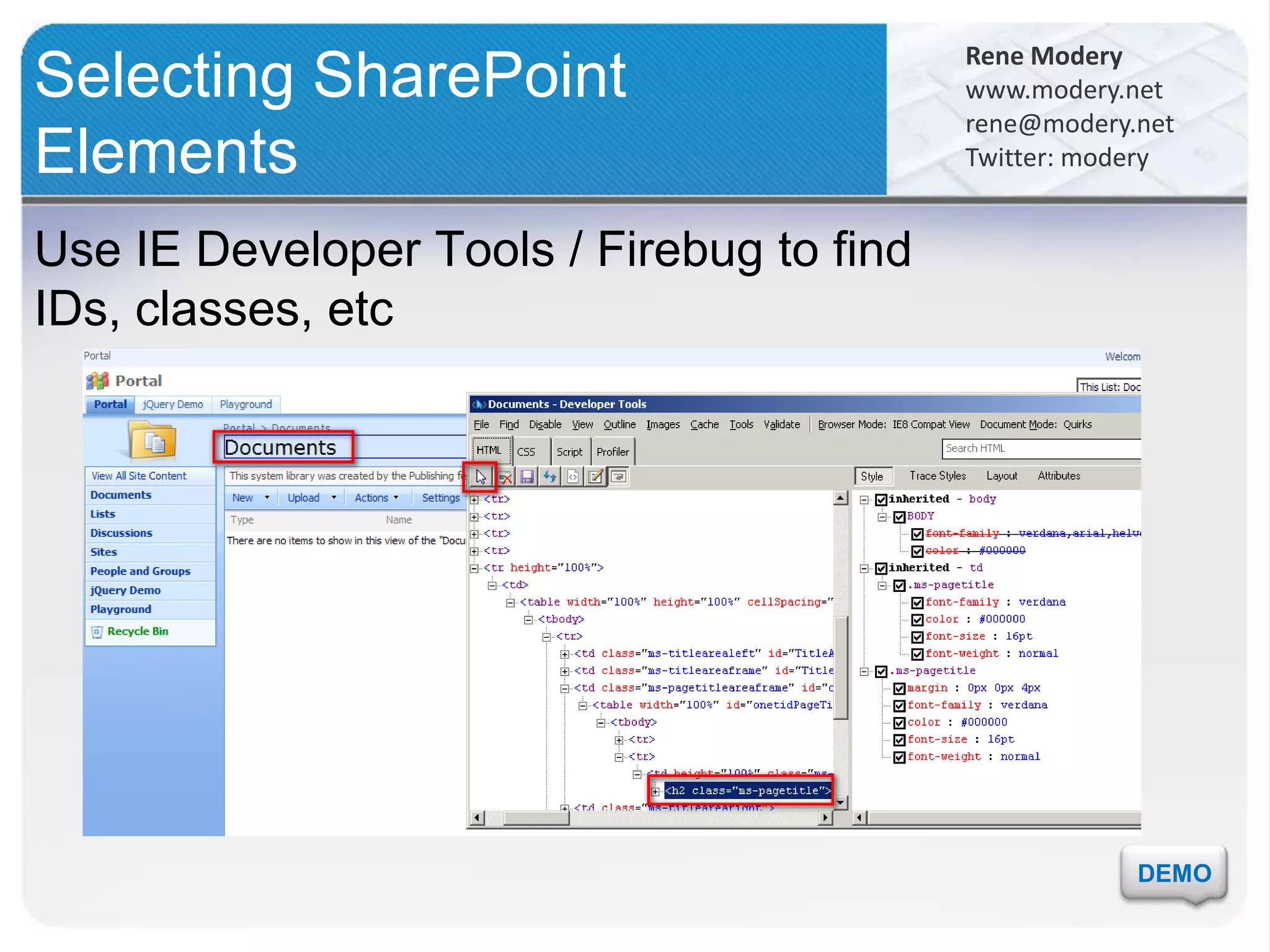Toggle the word wrap toolbar icon

[618, 477]
